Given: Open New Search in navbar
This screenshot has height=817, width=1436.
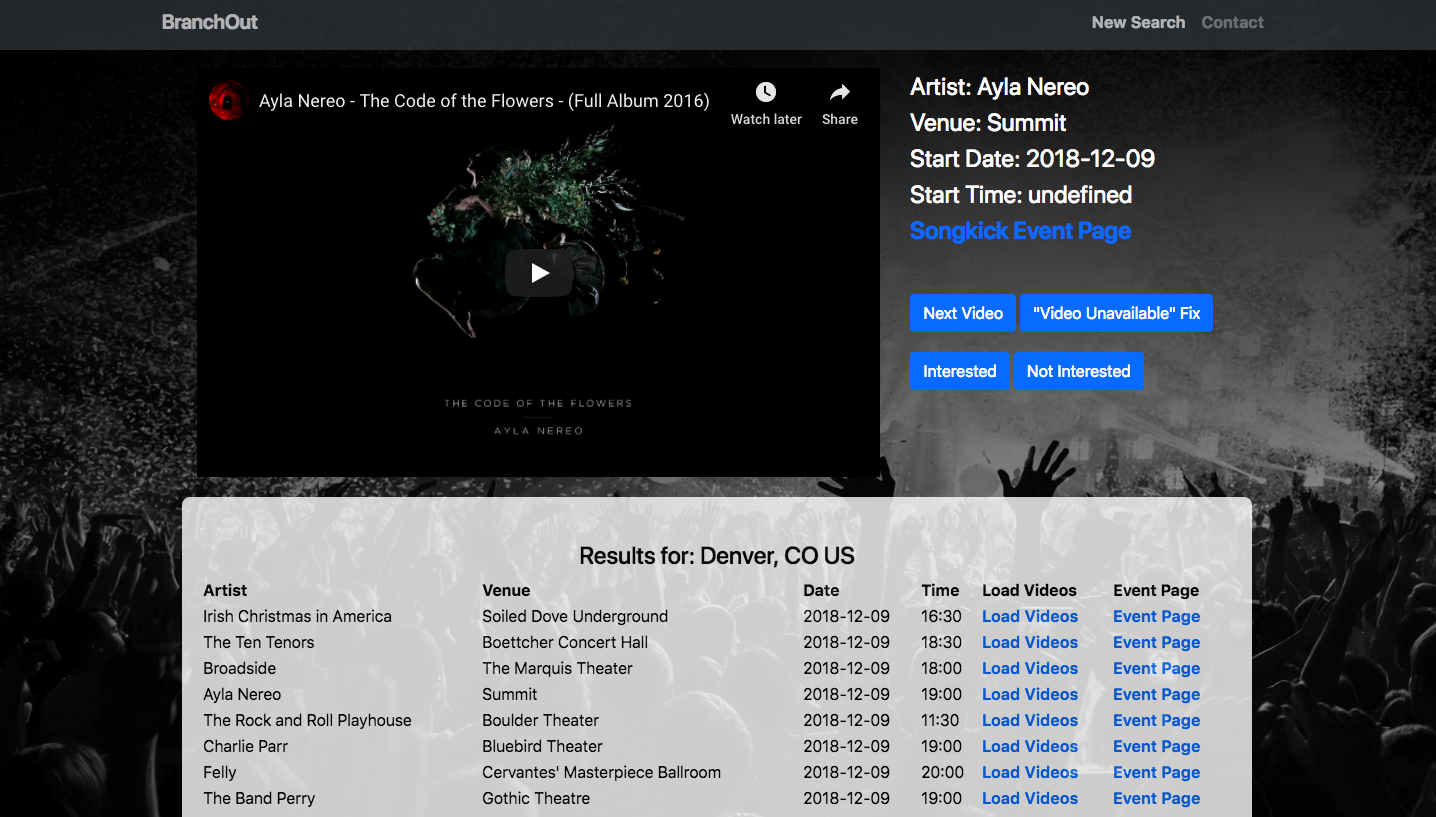Looking at the screenshot, I should click(x=1138, y=22).
